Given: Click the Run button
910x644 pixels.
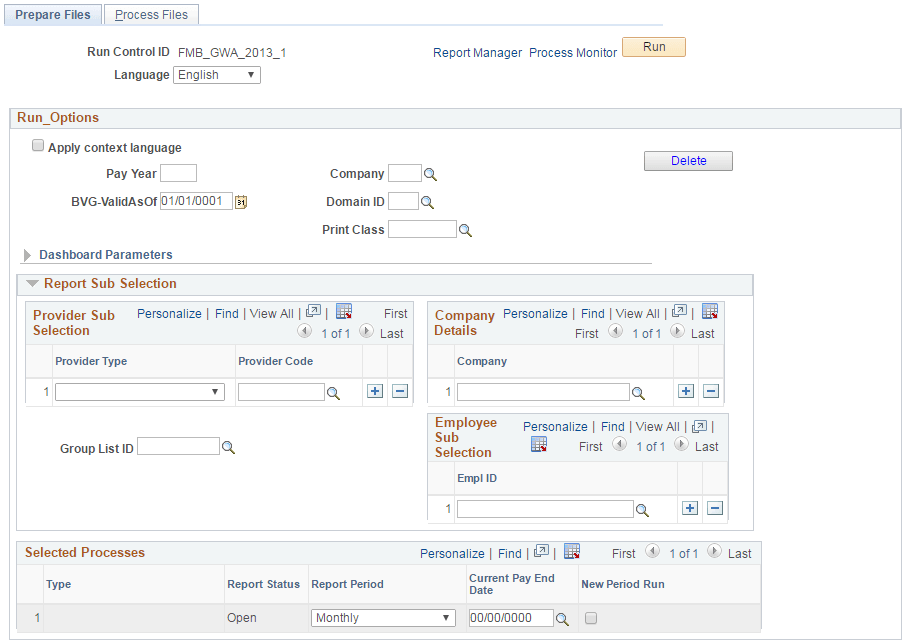Looking at the screenshot, I should pyautogui.click(x=653, y=47).
